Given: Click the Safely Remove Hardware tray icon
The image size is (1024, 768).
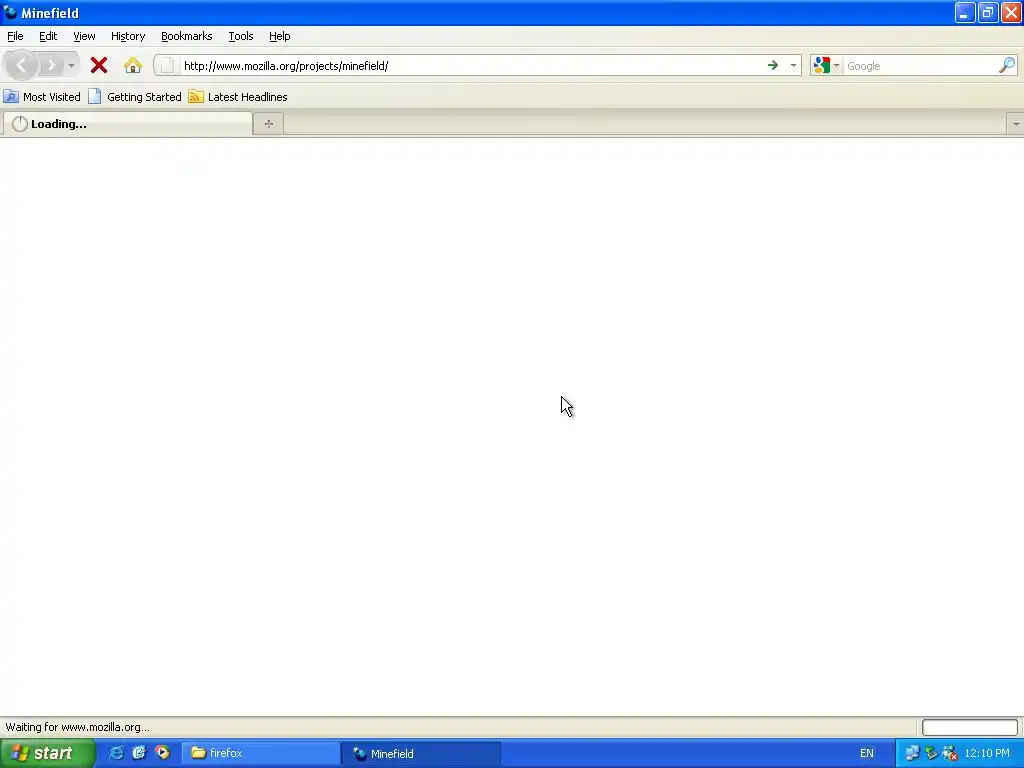Looking at the screenshot, I should pyautogui.click(x=931, y=754).
